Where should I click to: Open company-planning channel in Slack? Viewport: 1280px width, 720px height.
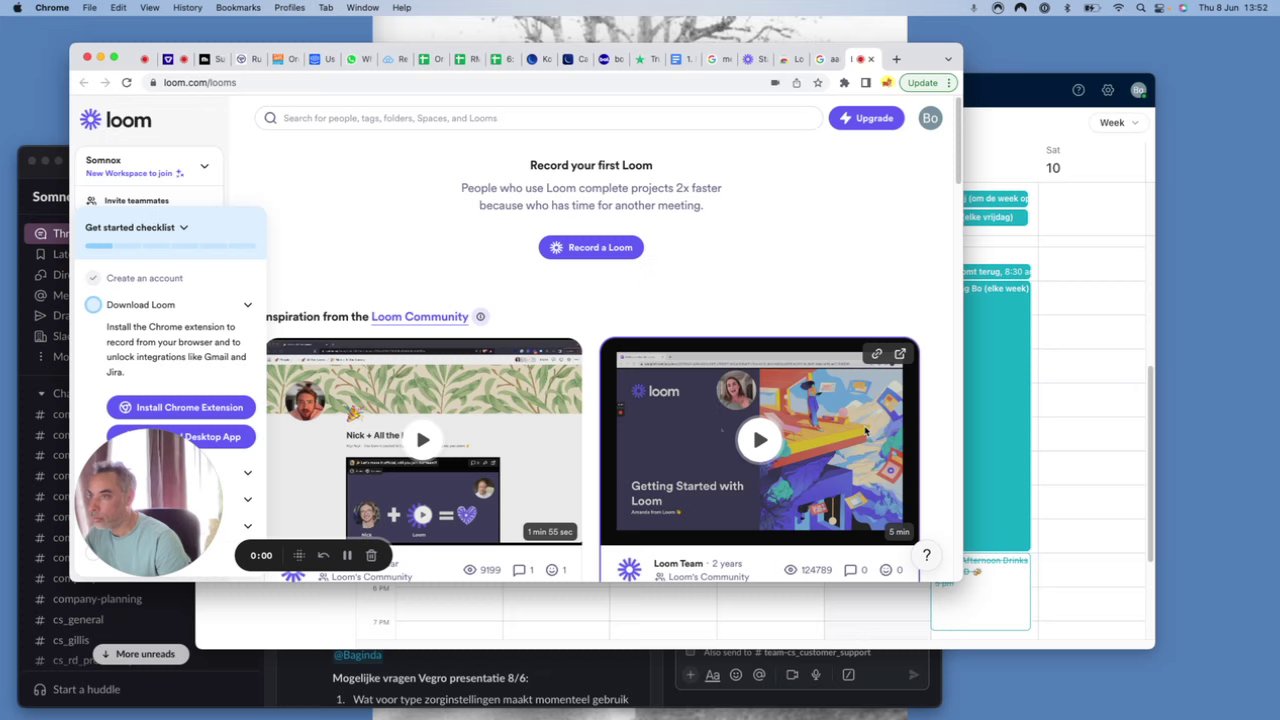[97, 599]
